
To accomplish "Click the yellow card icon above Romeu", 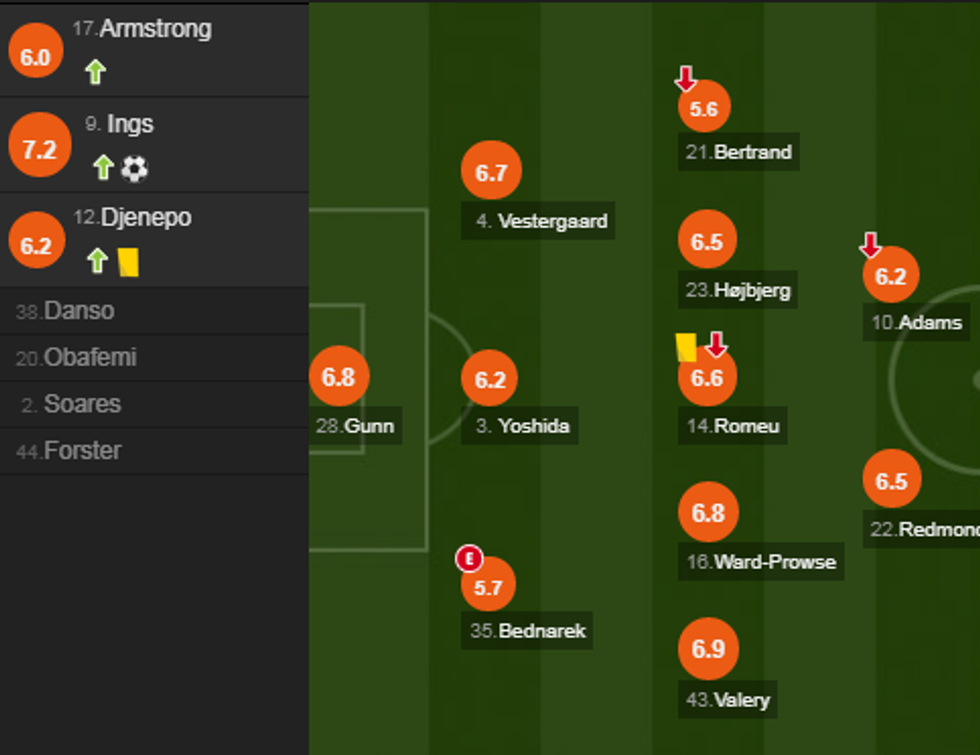I will point(686,347).
